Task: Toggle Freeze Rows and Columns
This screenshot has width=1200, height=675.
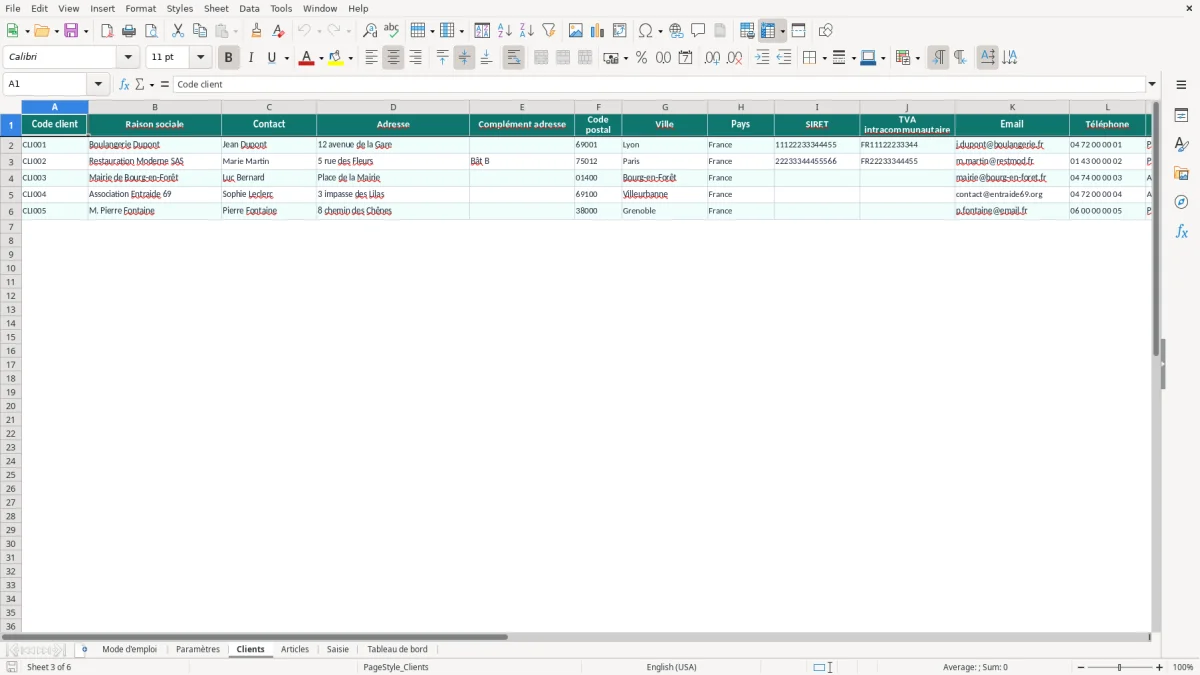Action: (x=768, y=31)
